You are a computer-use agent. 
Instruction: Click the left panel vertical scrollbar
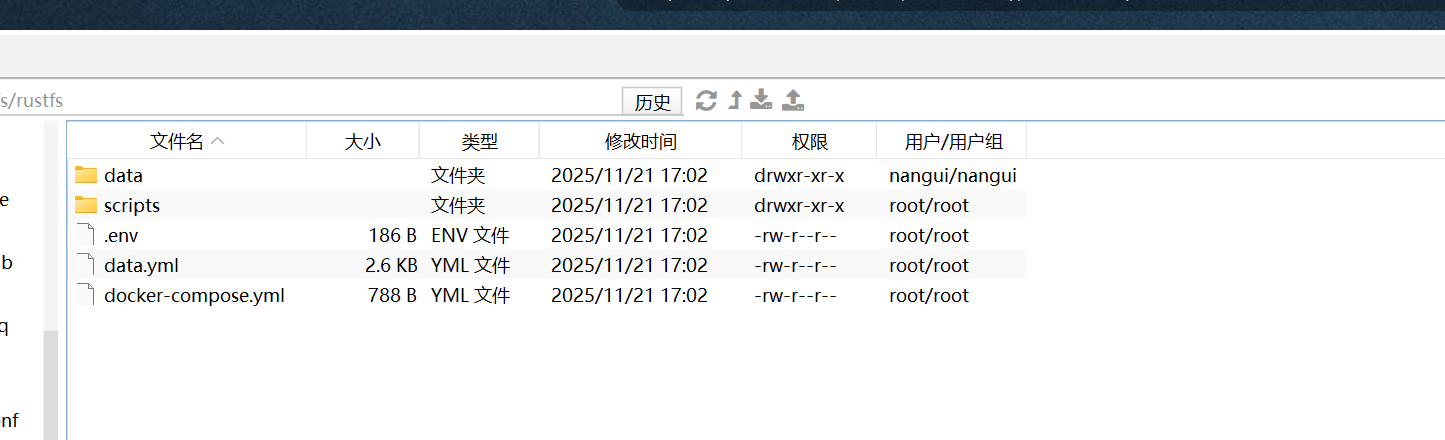click(50, 380)
